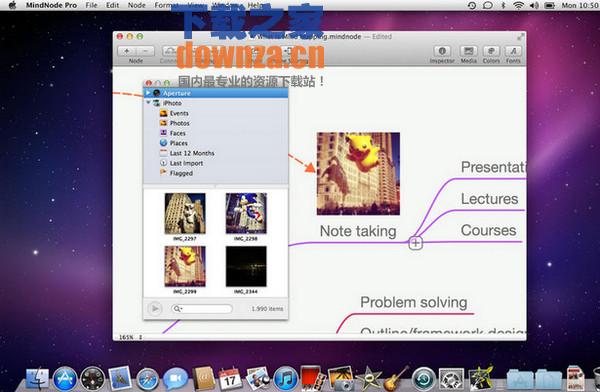
Task: Select thumbnail IMG_2298
Action: [246, 213]
